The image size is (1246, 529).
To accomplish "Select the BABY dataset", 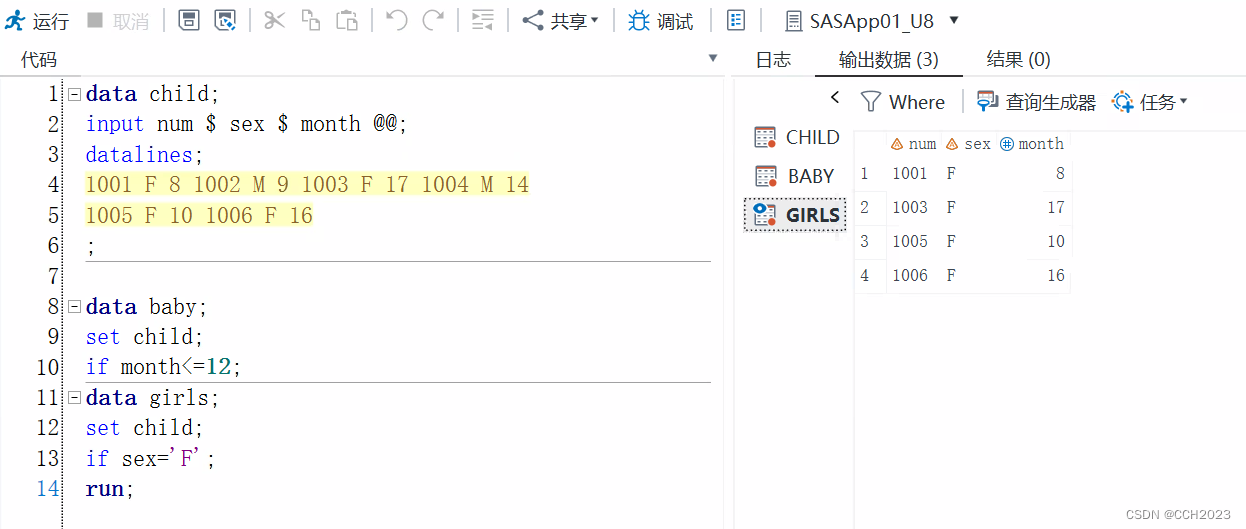I will (x=794, y=176).
